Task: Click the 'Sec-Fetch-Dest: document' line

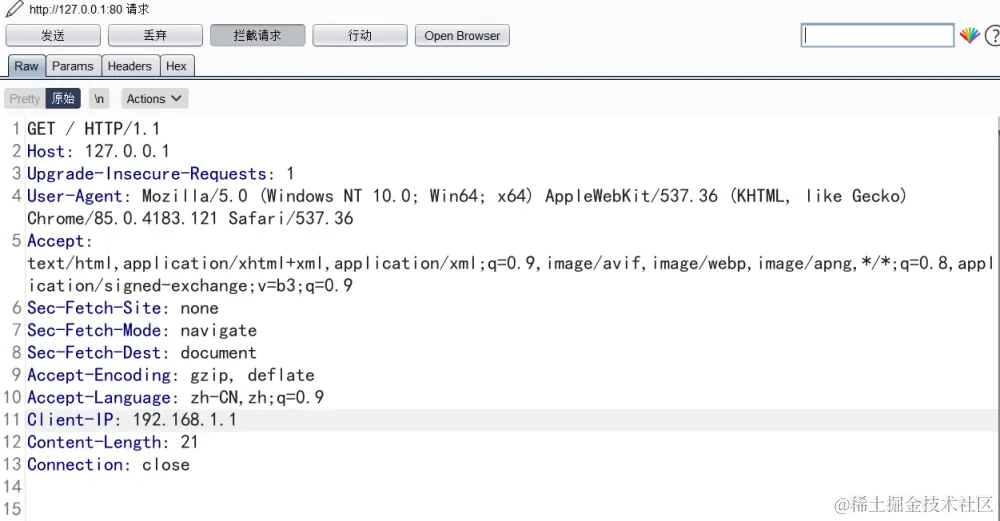Action: click(x=142, y=353)
